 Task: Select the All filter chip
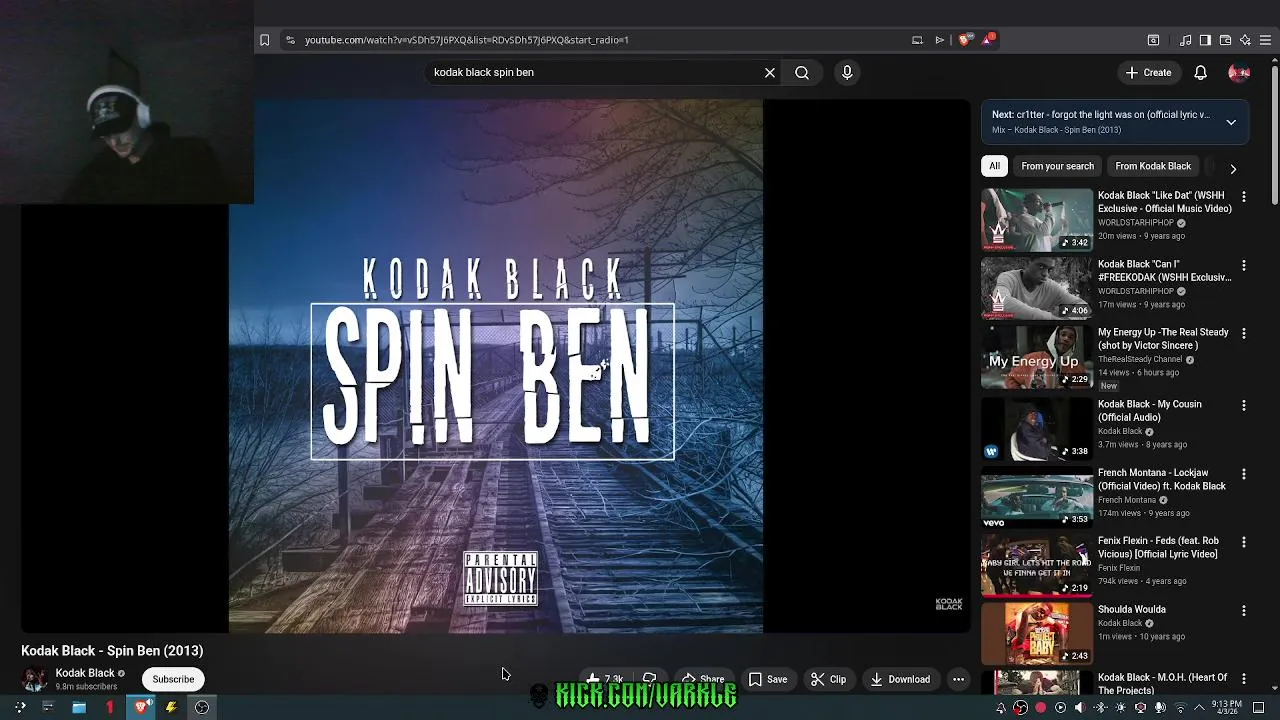[x=994, y=166]
